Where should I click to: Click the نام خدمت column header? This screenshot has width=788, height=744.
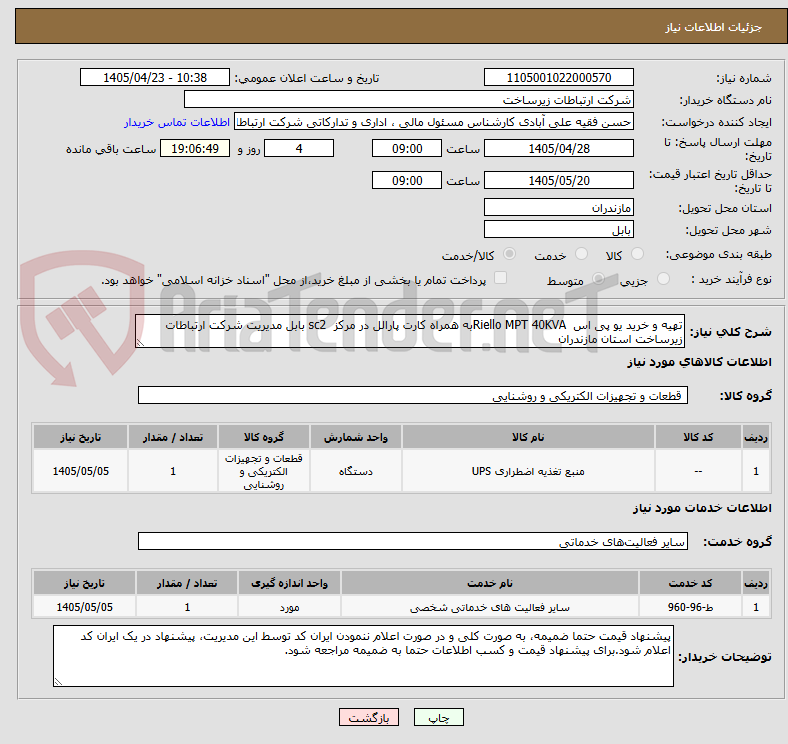click(490, 583)
